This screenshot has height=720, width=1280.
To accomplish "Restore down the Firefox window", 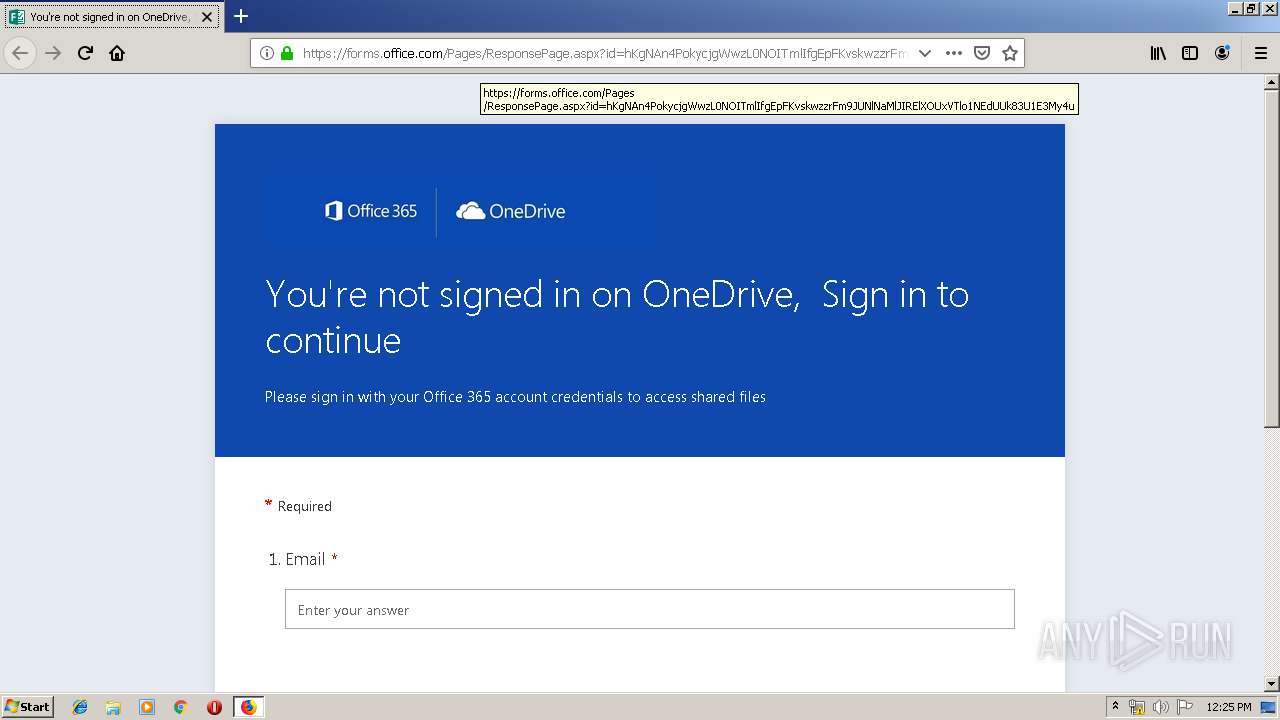I will (1251, 8).
